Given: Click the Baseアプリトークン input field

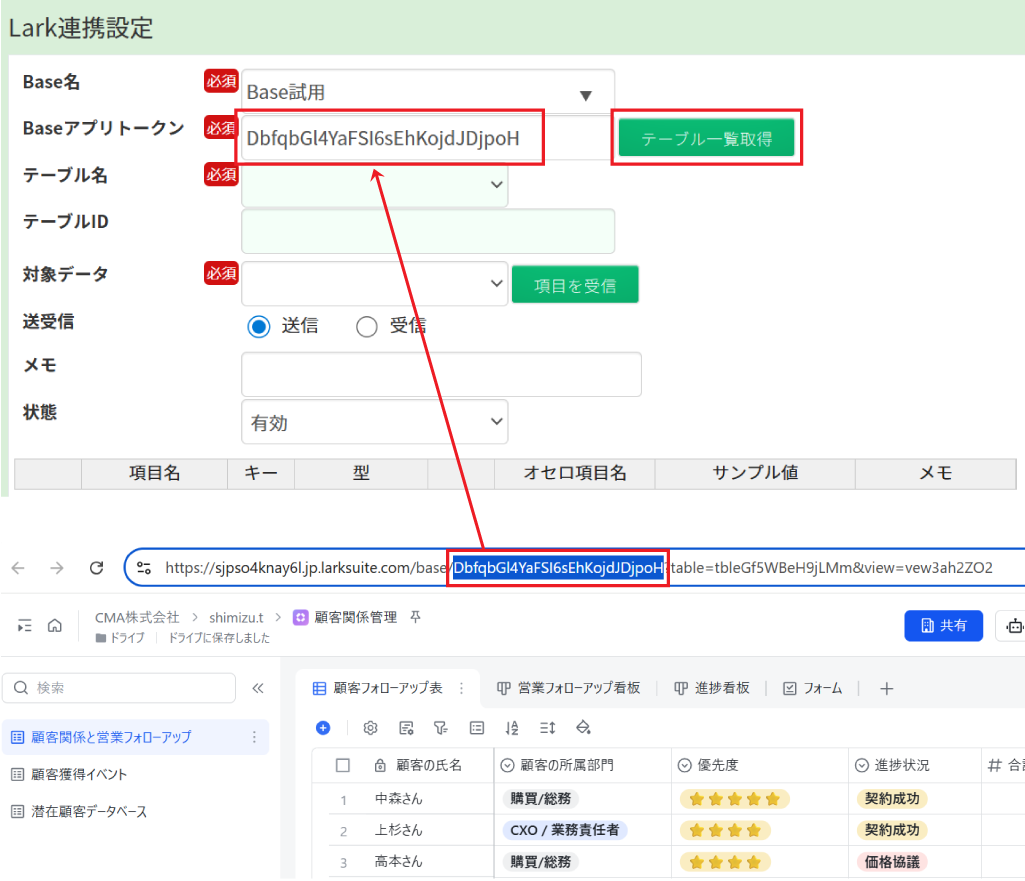Looking at the screenshot, I should click(428, 138).
